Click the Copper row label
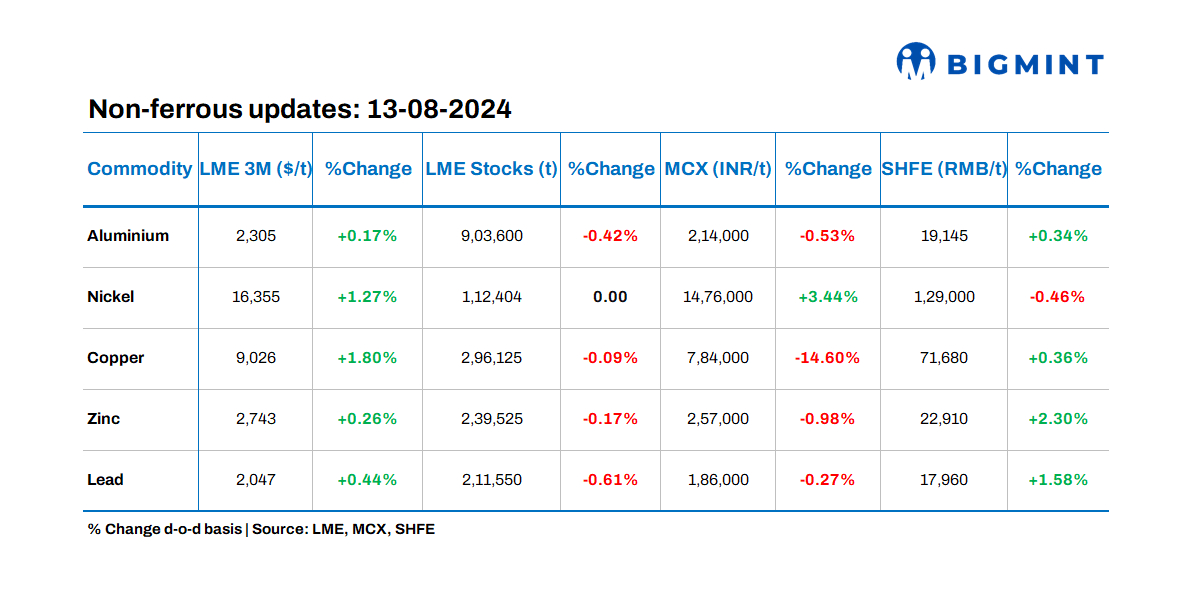The height and width of the screenshot is (600, 1200). tap(116, 358)
